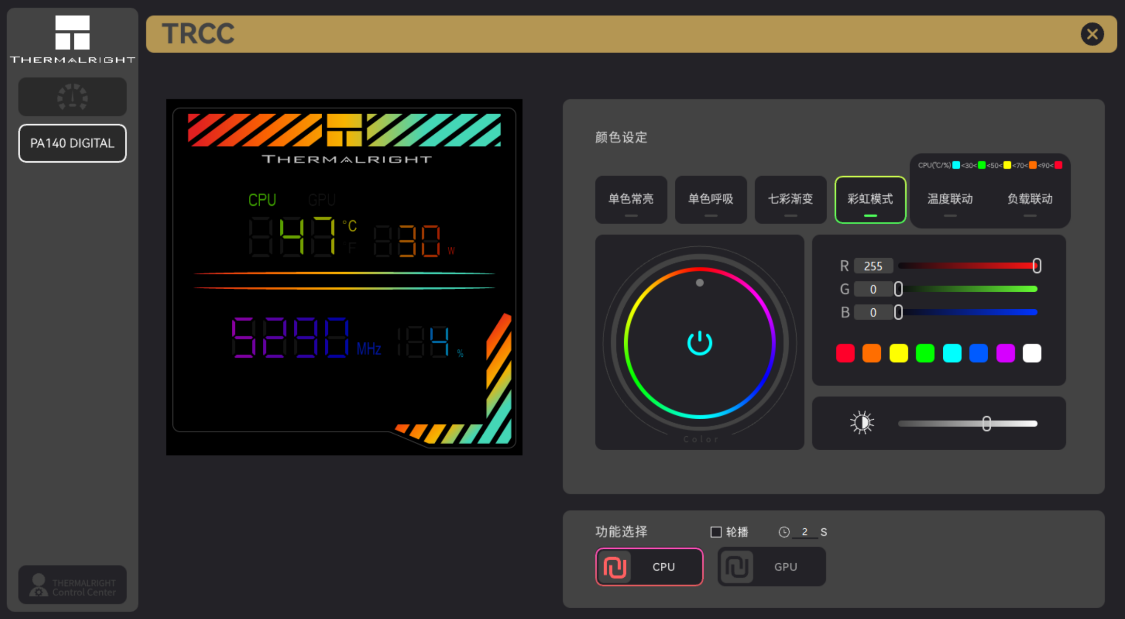This screenshot has height=619, width=1125.
Task: Click the cooler display preview image
Action: tap(344, 277)
